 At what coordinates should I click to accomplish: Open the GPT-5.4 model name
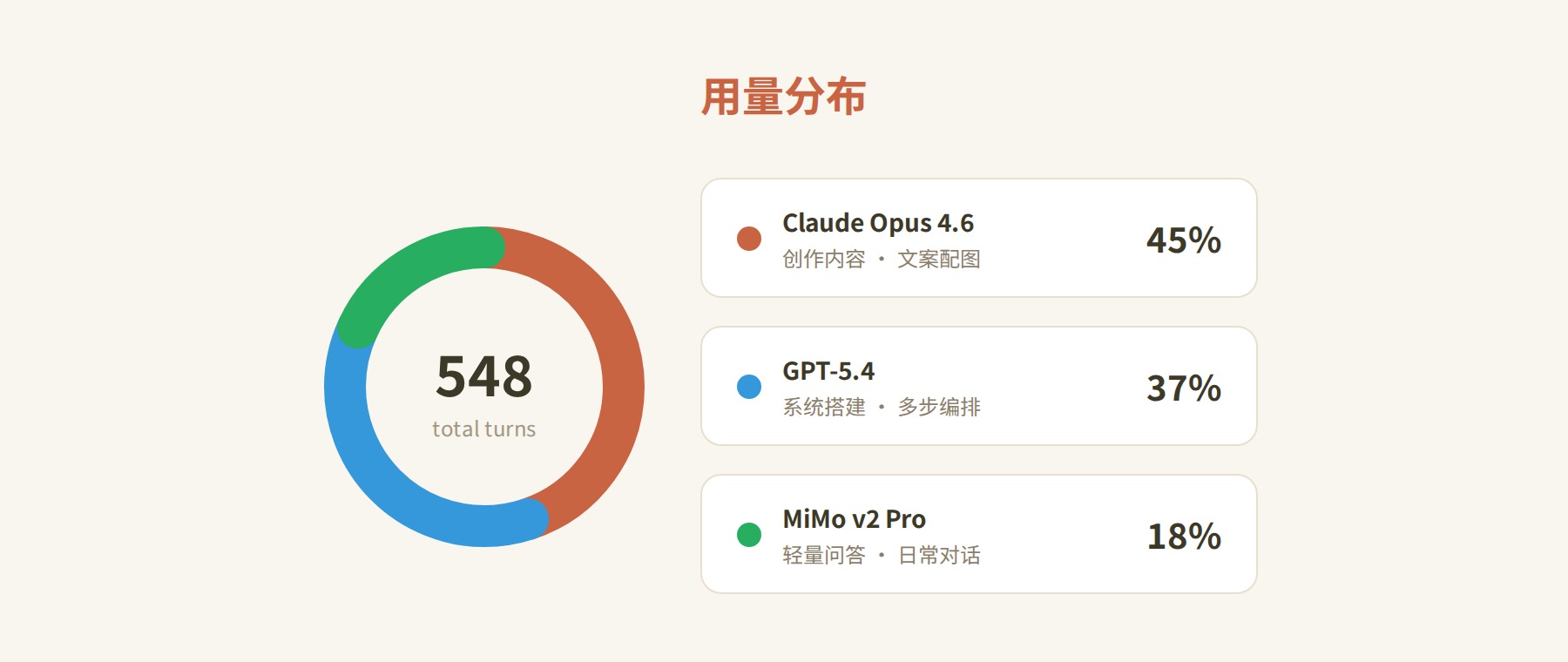[x=828, y=371]
